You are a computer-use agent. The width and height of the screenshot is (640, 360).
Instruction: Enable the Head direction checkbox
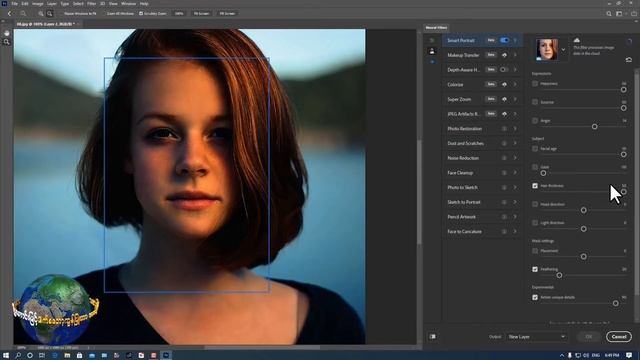pyautogui.click(x=535, y=204)
